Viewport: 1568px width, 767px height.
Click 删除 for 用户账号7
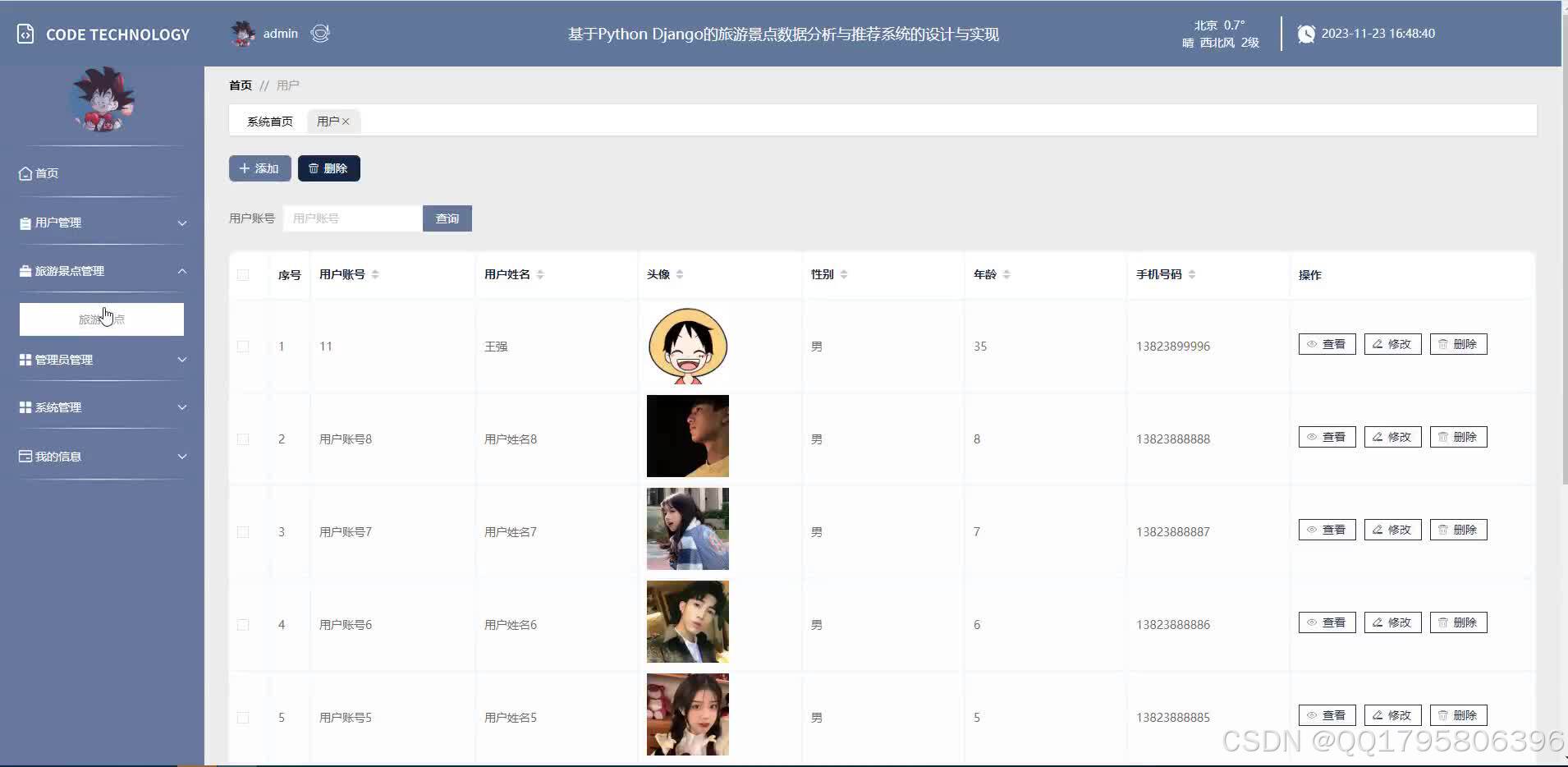pos(1458,530)
